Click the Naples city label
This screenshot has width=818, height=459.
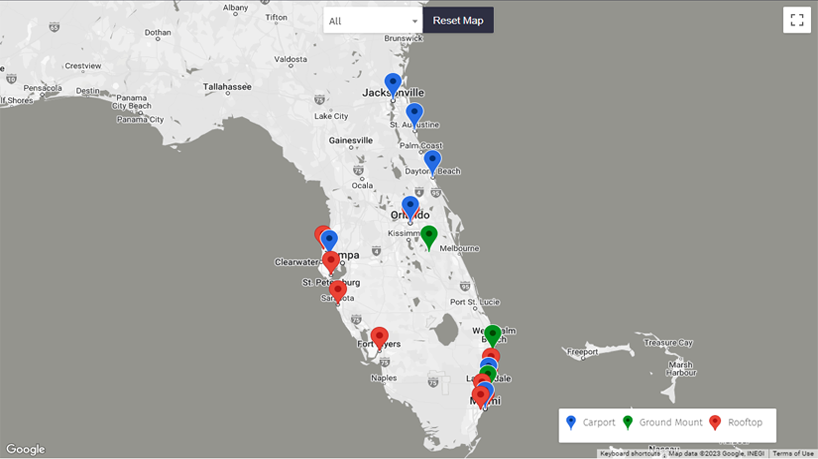pos(383,378)
